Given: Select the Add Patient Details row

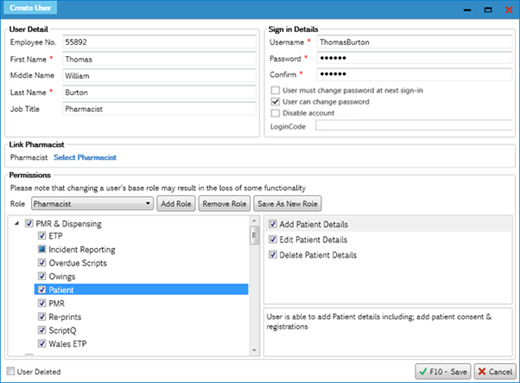Looking at the screenshot, I should click(x=388, y=224).
